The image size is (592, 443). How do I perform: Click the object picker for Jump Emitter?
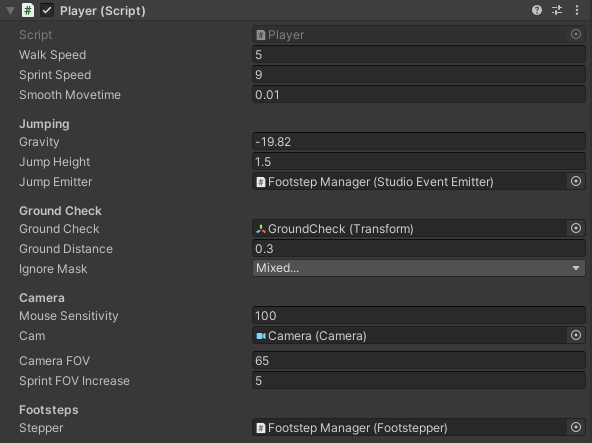[576, 181]
